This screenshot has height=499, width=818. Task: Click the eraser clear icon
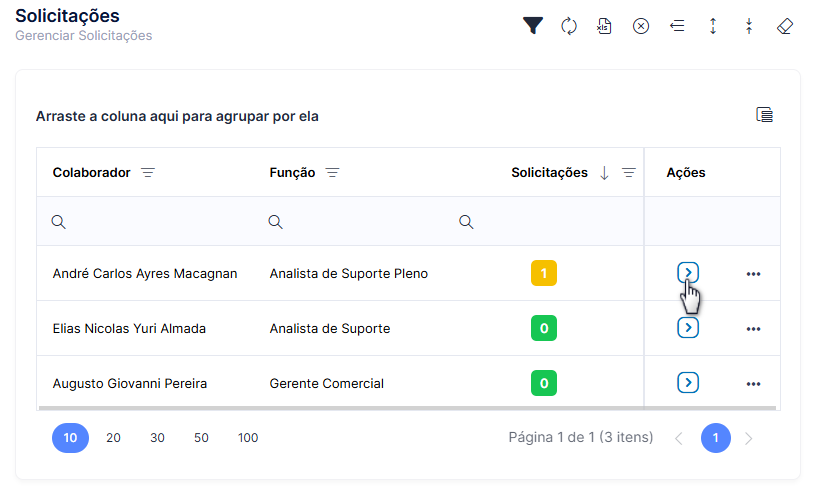pos(785,26)
